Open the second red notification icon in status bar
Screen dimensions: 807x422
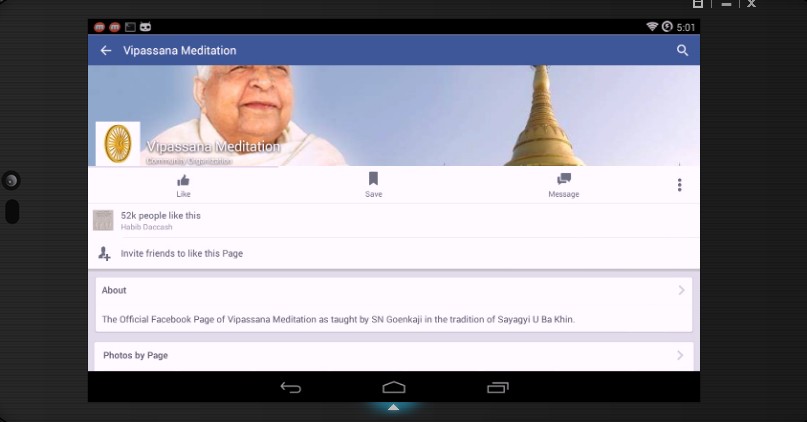(115, 27)
